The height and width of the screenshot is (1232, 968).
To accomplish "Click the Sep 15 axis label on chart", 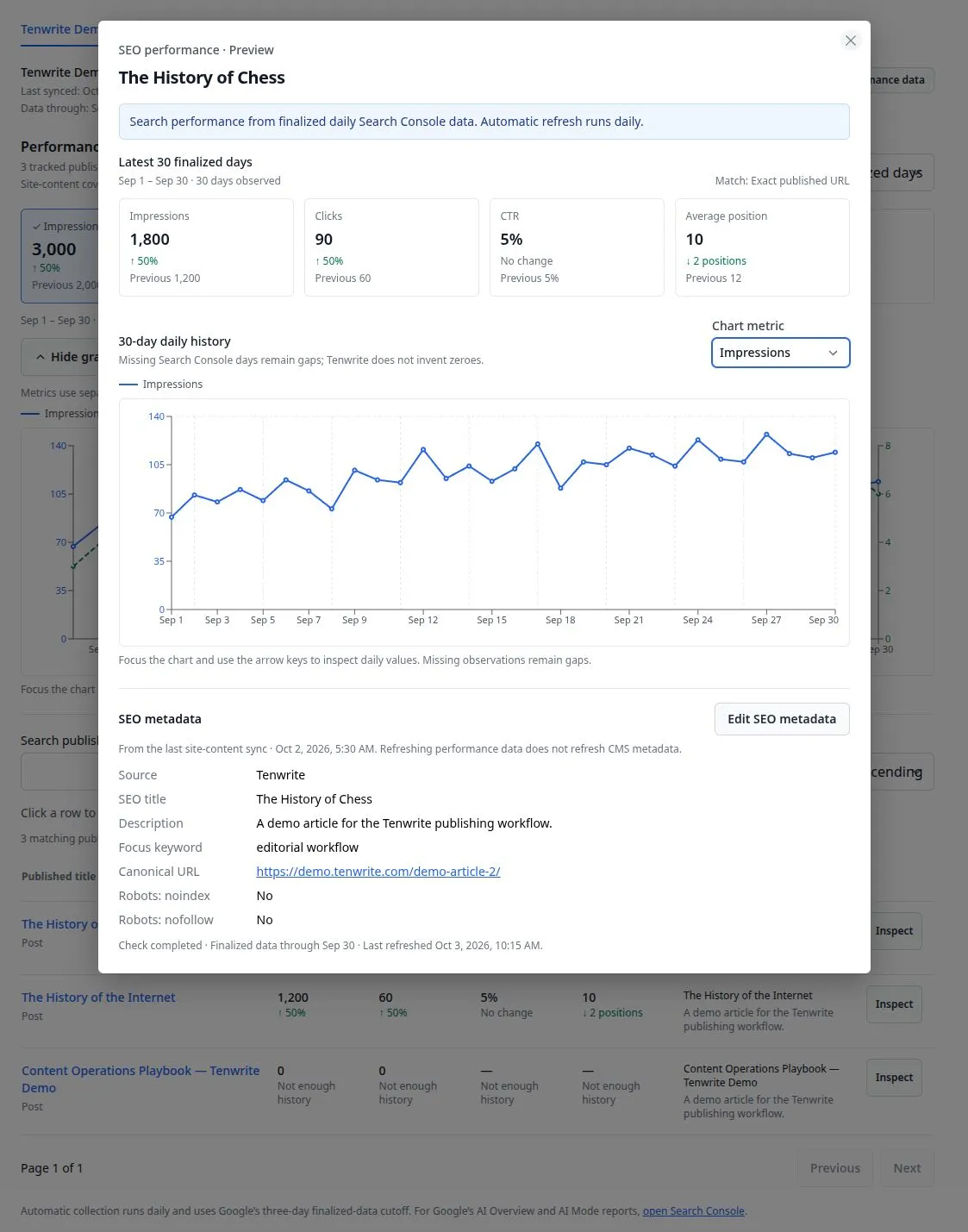I will (x=491, y=621).
